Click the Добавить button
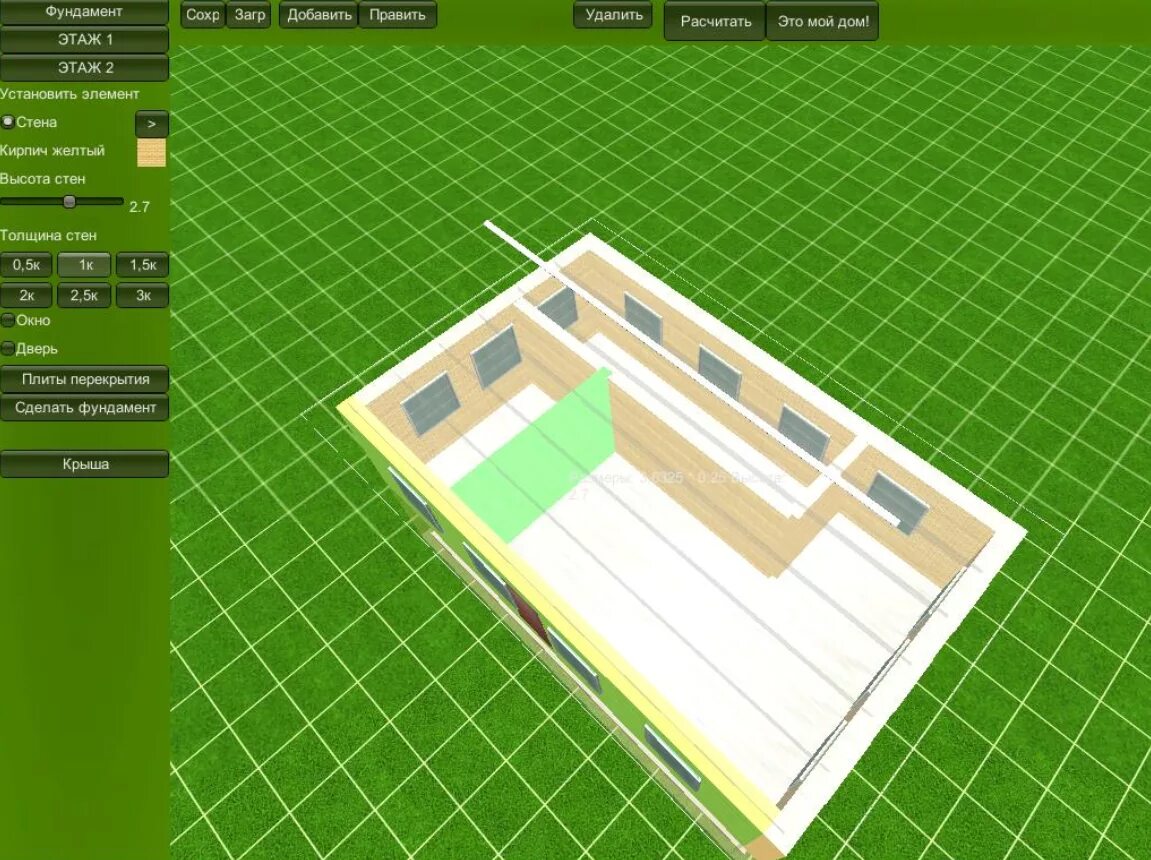The width and height of the screenshot is (1151, 860). pos(319,15)
